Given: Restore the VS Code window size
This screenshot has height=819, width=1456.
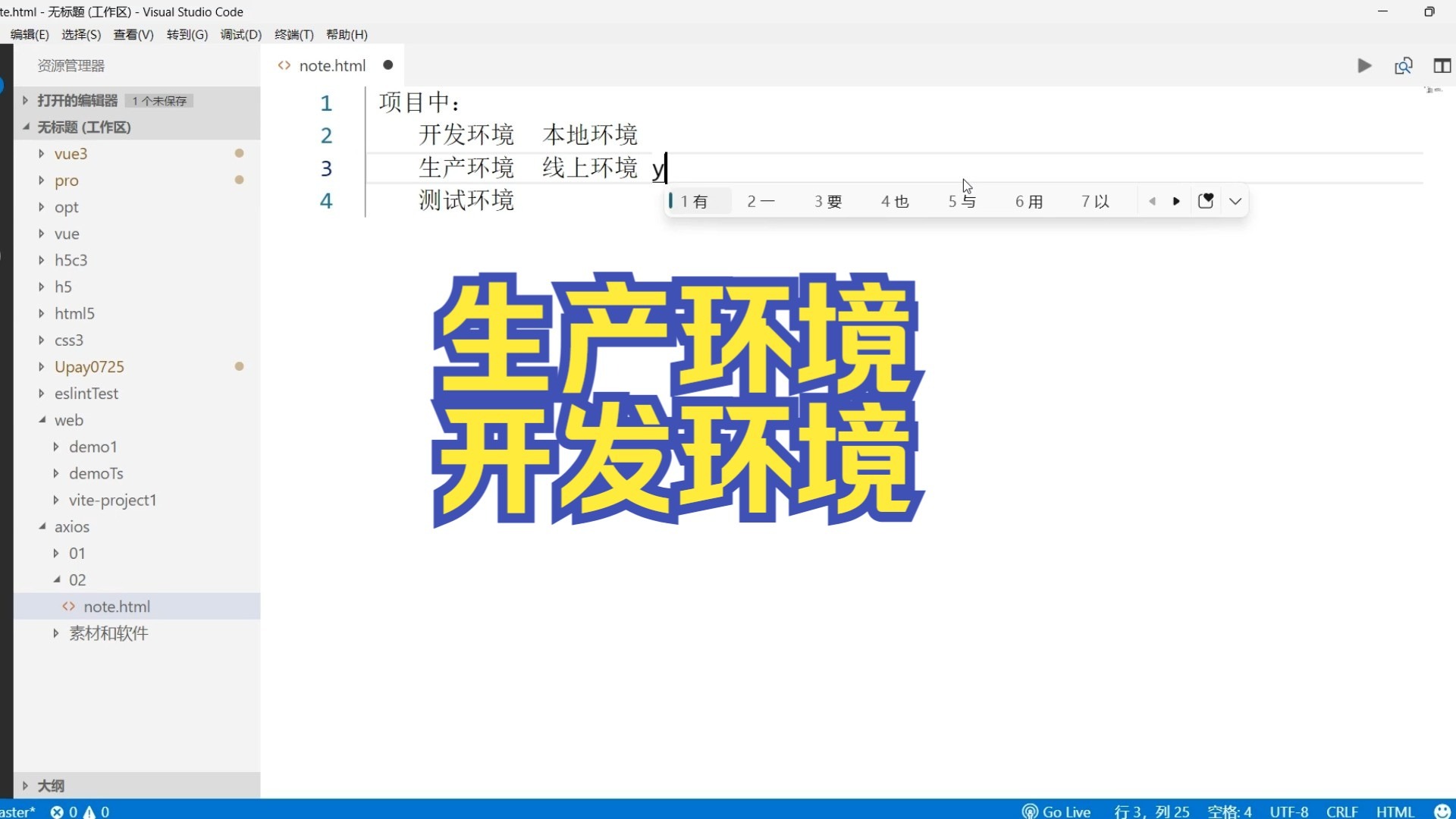Looking at the screenshot, I should pos(1429,11).
